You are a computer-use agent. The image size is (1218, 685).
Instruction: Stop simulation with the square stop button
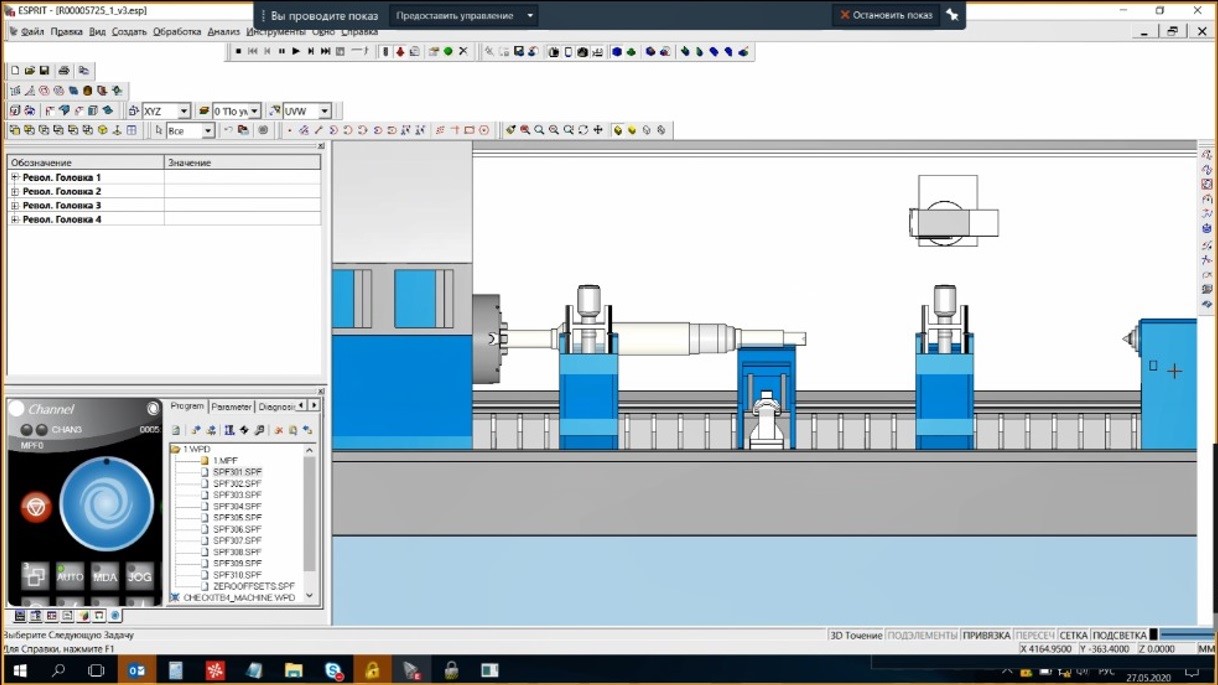238,51
